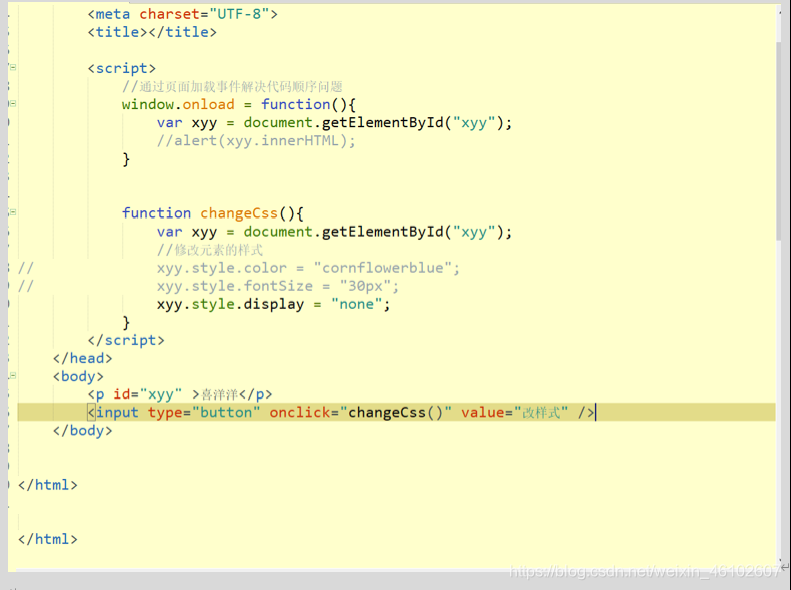Place cursor in the meta charset="UTF-8" line

[183, 14]
